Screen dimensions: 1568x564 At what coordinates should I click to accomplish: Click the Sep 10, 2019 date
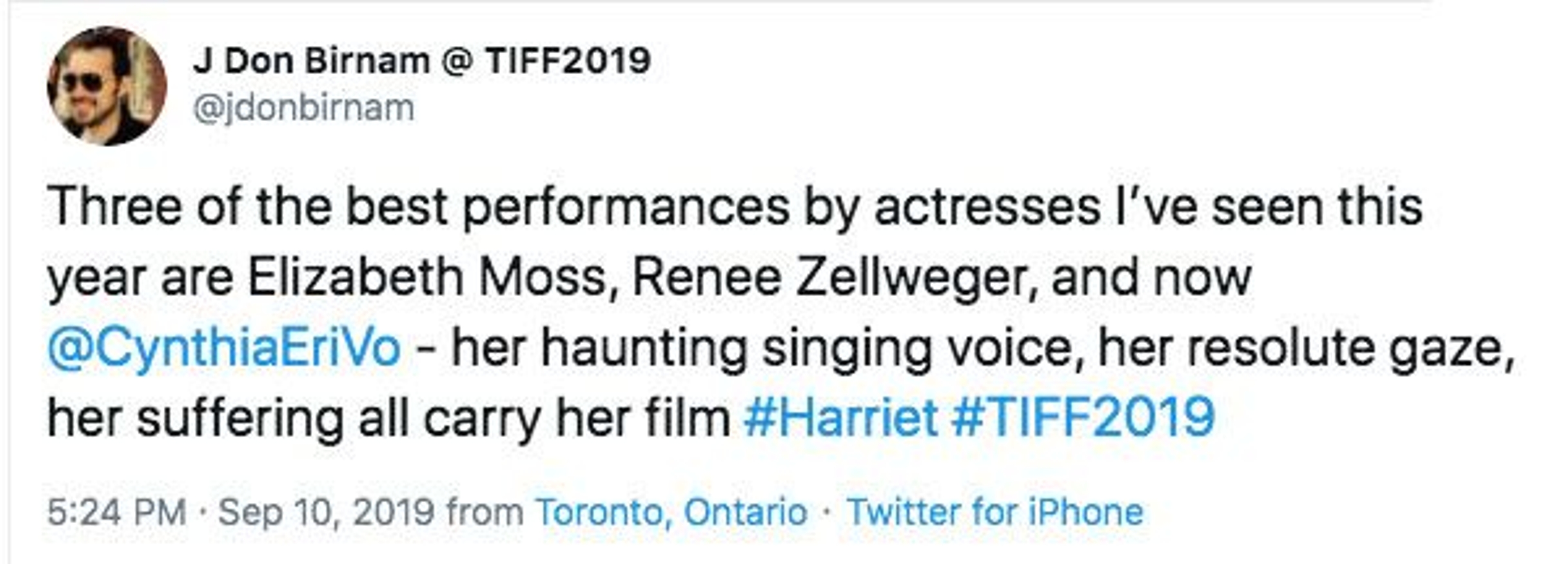[x=326, y=512]
